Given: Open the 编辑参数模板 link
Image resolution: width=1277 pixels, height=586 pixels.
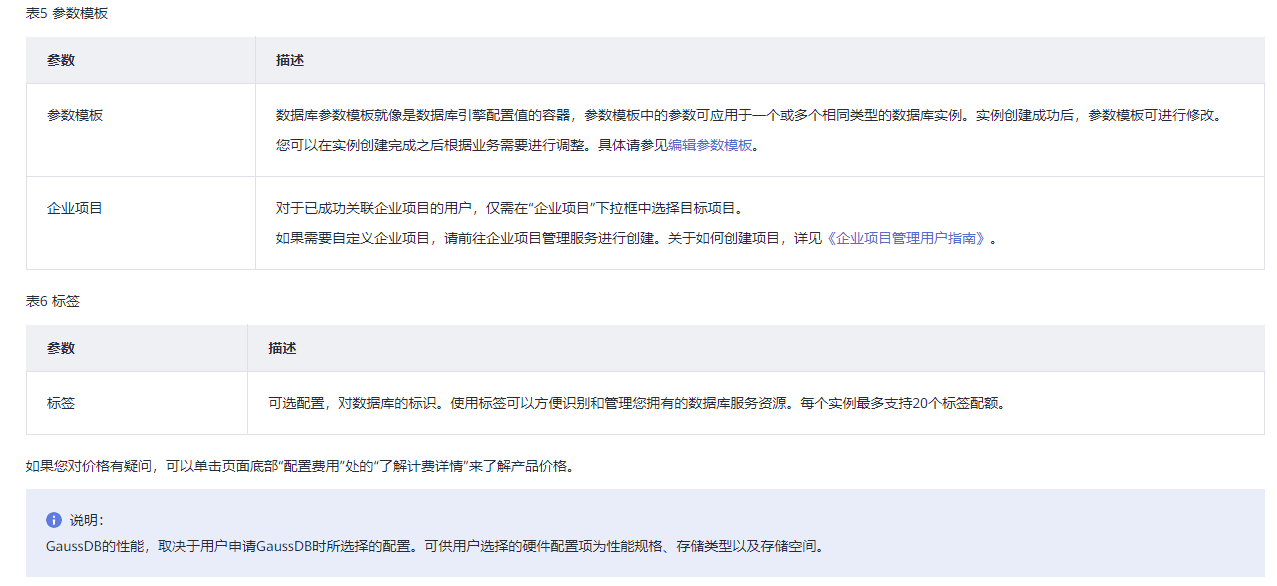Looking at the screenshot, I should coord(710,145).
